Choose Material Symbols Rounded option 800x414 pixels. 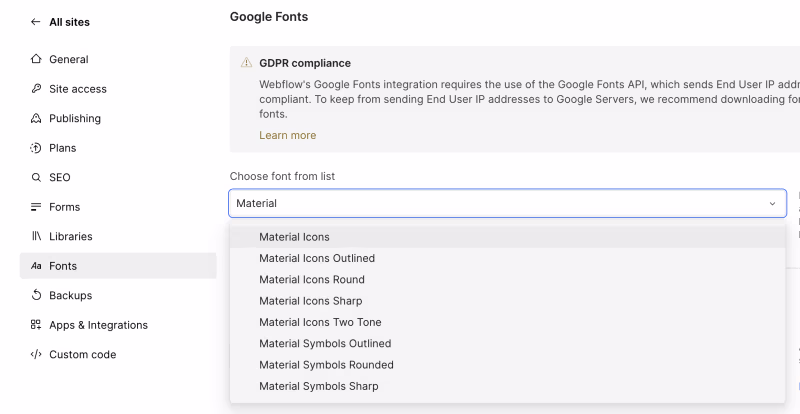tap(326, 365)
